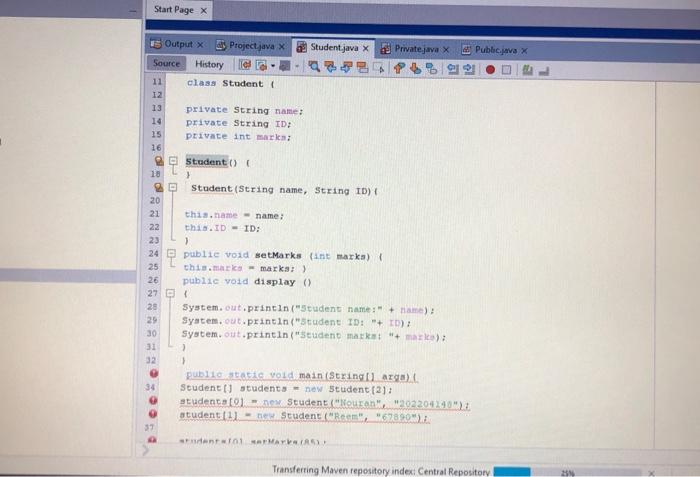Cancel the Maven index transfer

[651, 473]
